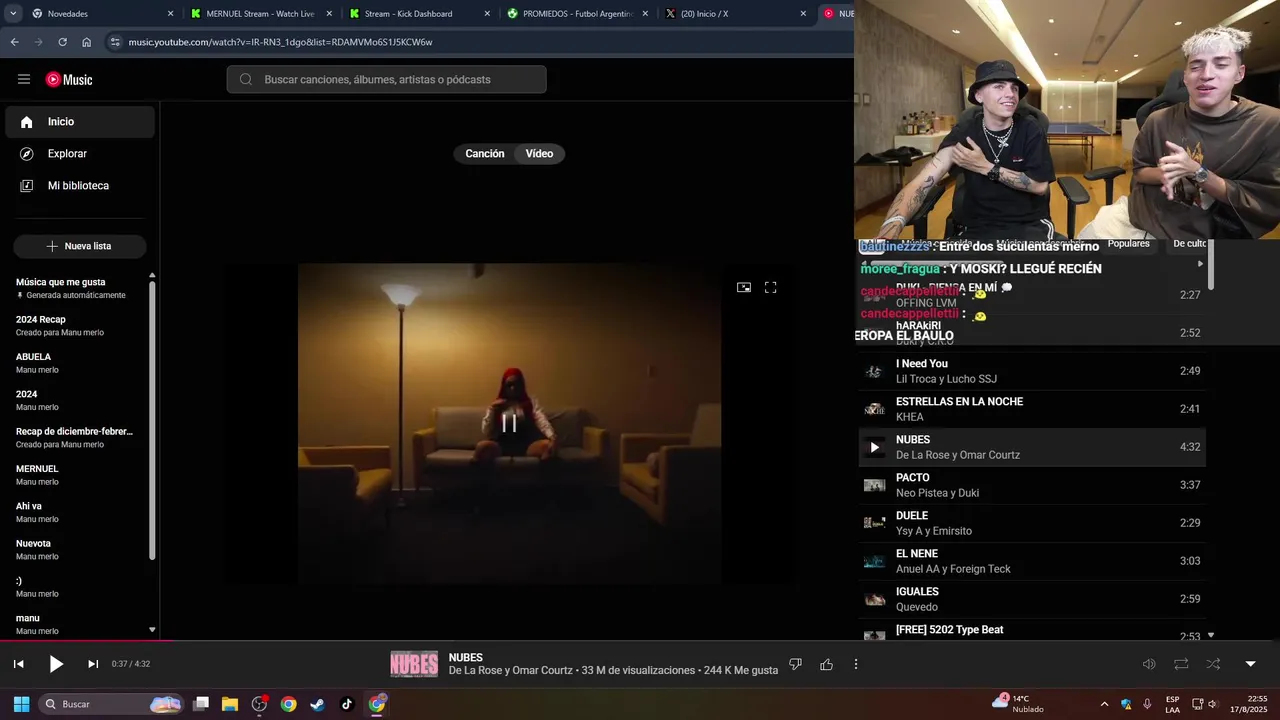This screenshot has width=1280, height=720.
Task: Open the :) playlist
Action: (75, 587)
